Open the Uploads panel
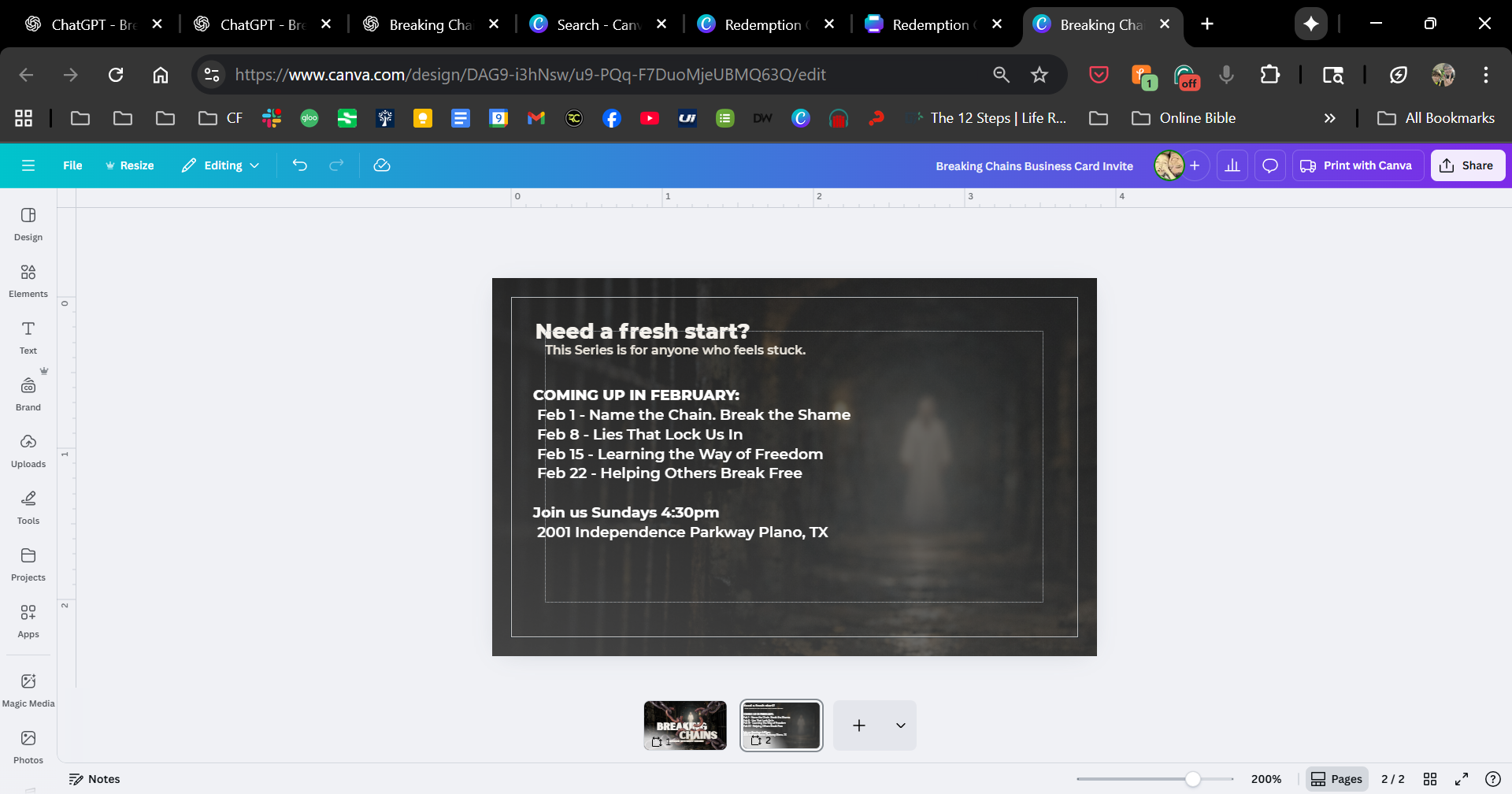The image size is (1512, 794). click(x=28, y=451)
